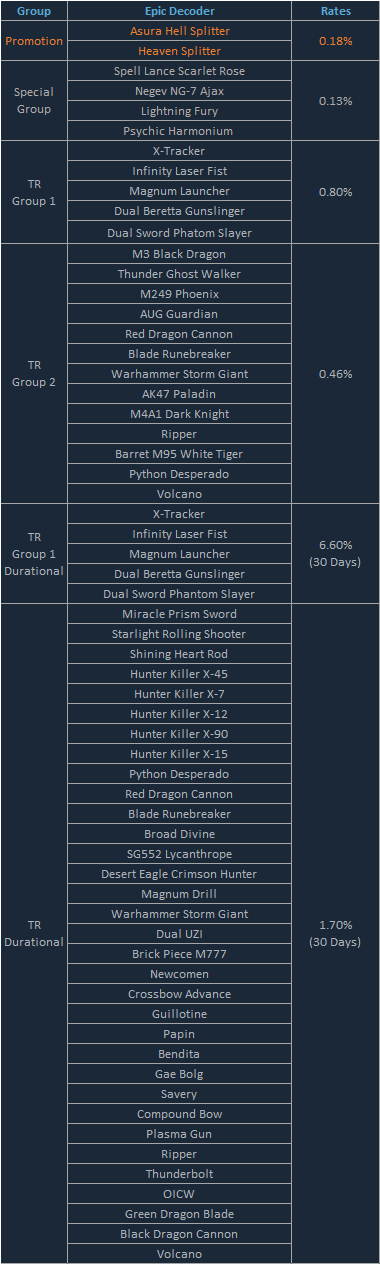This screenshot has height=1264, width=380.
Task: Click the Rates column header
Action: coord(335,11)
